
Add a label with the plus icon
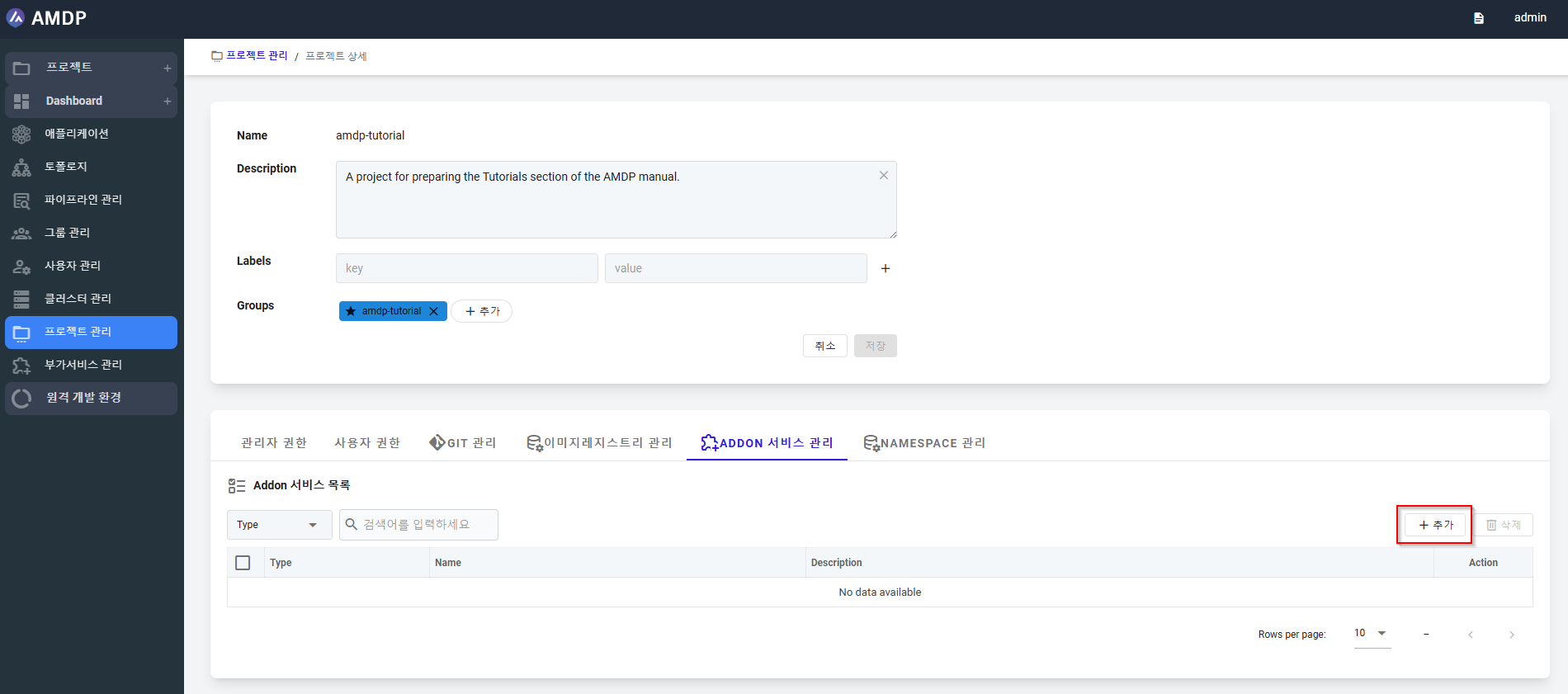coord(886,268)
